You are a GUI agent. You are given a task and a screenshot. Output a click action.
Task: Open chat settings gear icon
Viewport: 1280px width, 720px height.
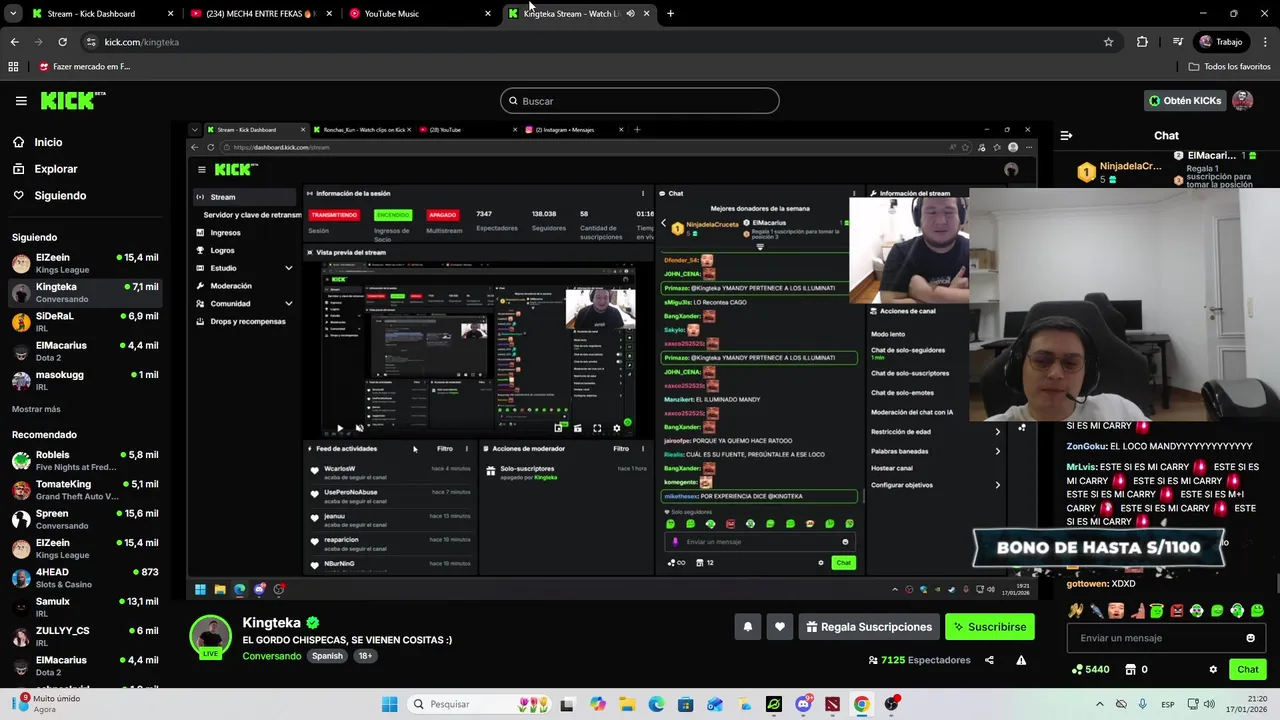1213,669
